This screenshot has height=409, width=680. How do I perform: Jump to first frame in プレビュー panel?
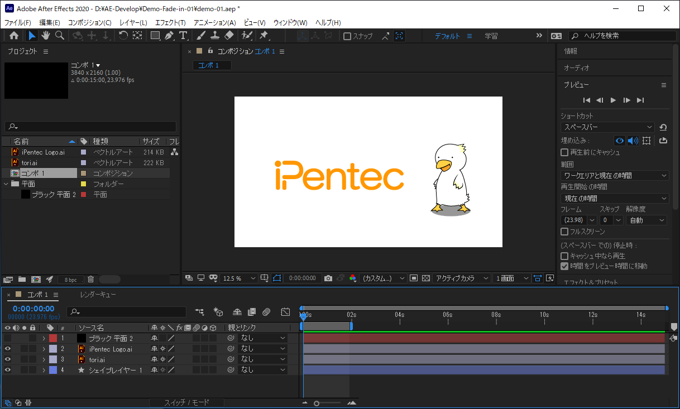click(586, 100)
